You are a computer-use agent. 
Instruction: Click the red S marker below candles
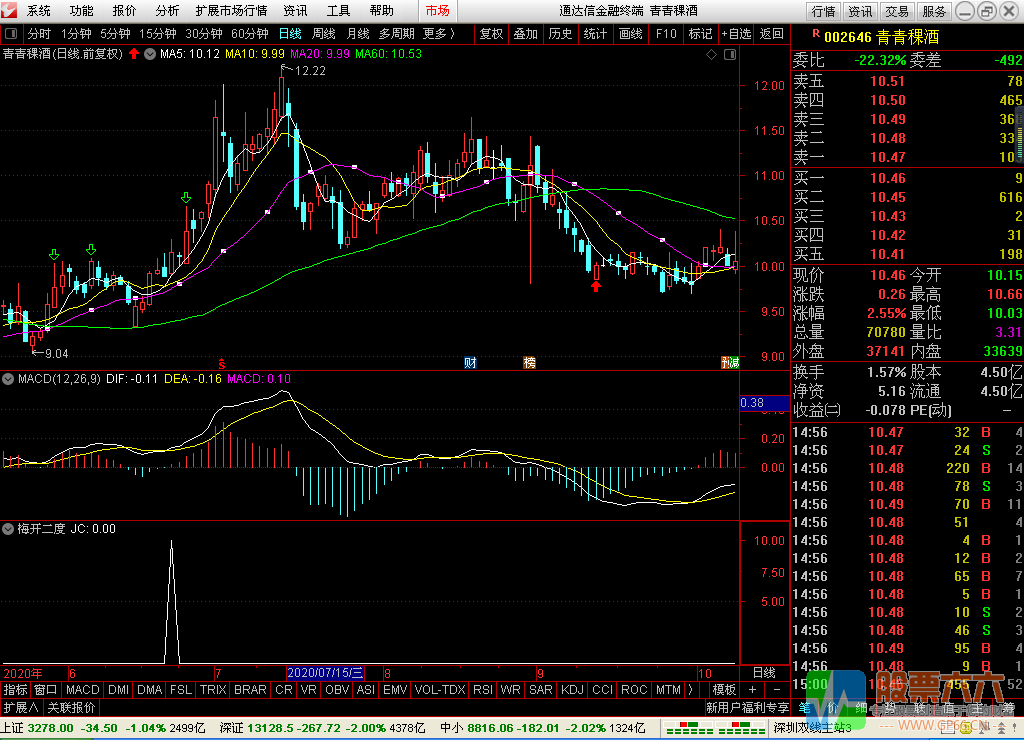[x=222, y=362]
